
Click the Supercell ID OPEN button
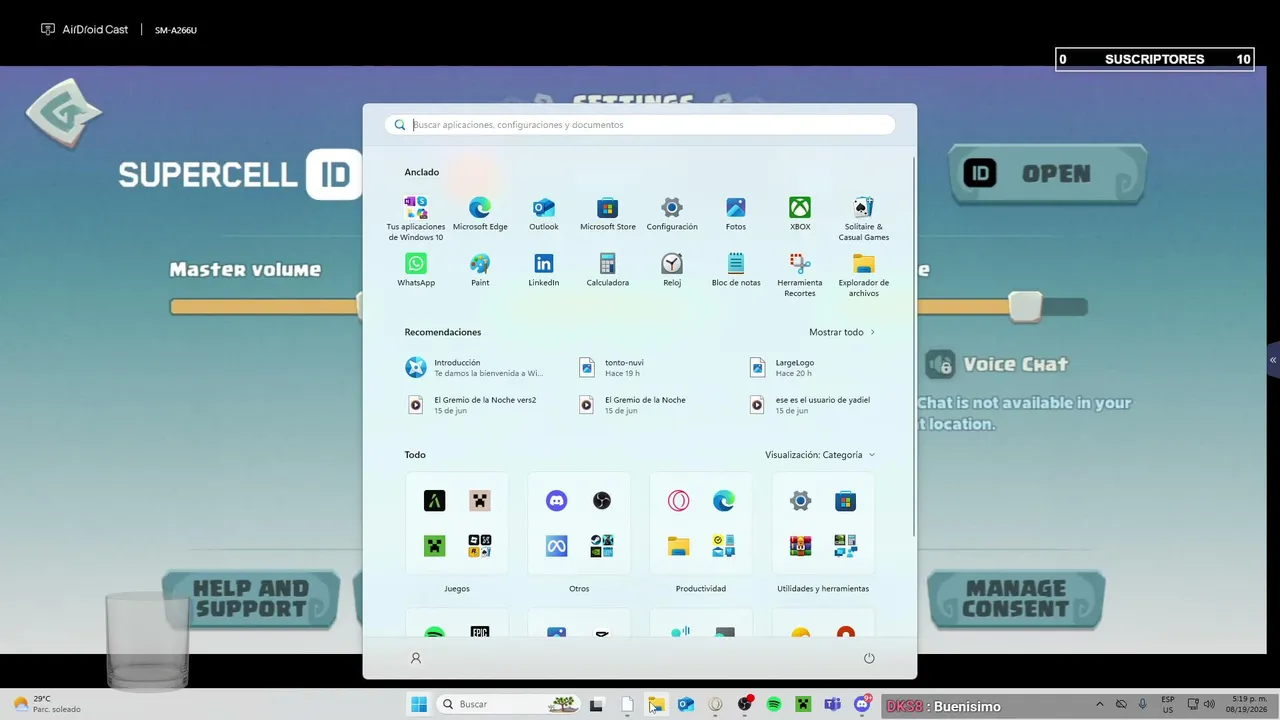coord(1047,174)
